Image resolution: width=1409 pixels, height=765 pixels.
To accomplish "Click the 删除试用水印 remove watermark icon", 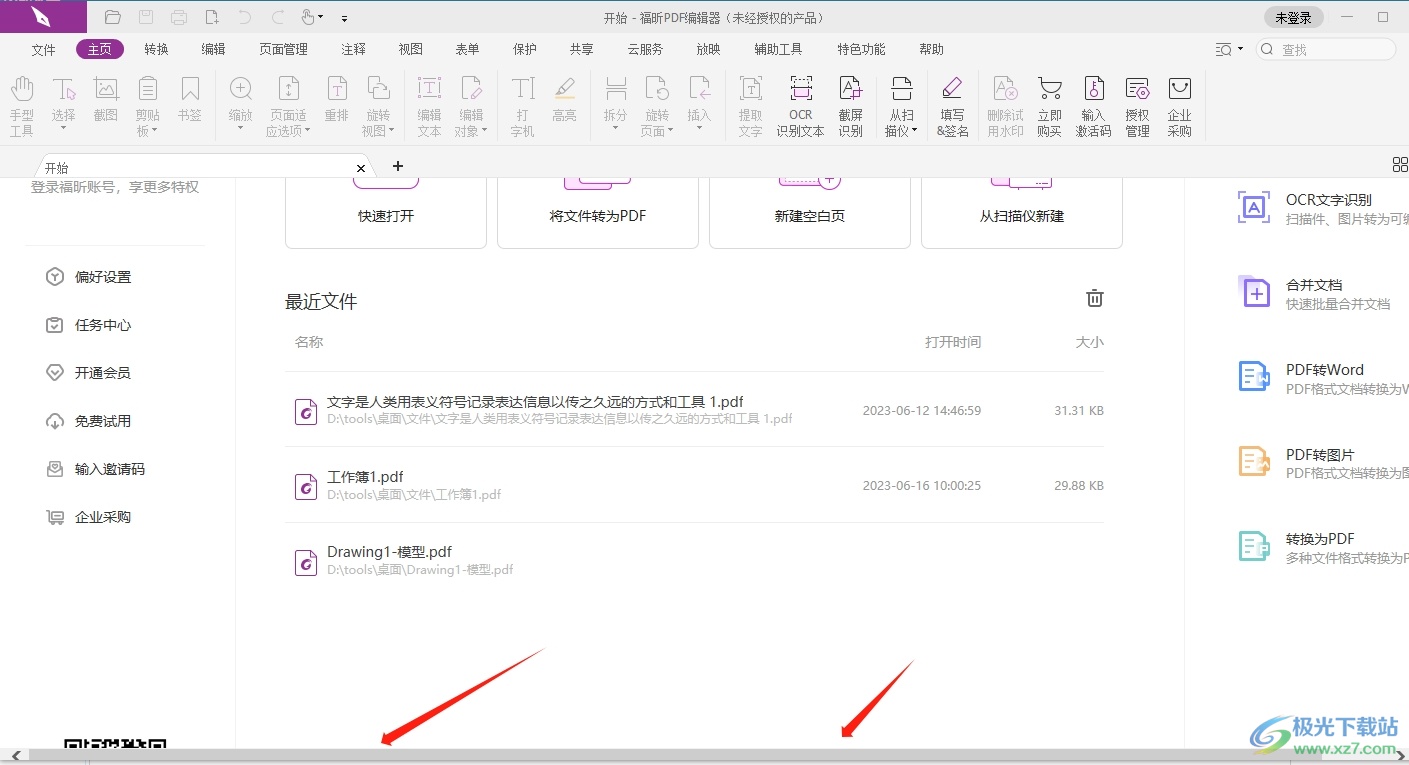I will click(x=1005, y=106).
